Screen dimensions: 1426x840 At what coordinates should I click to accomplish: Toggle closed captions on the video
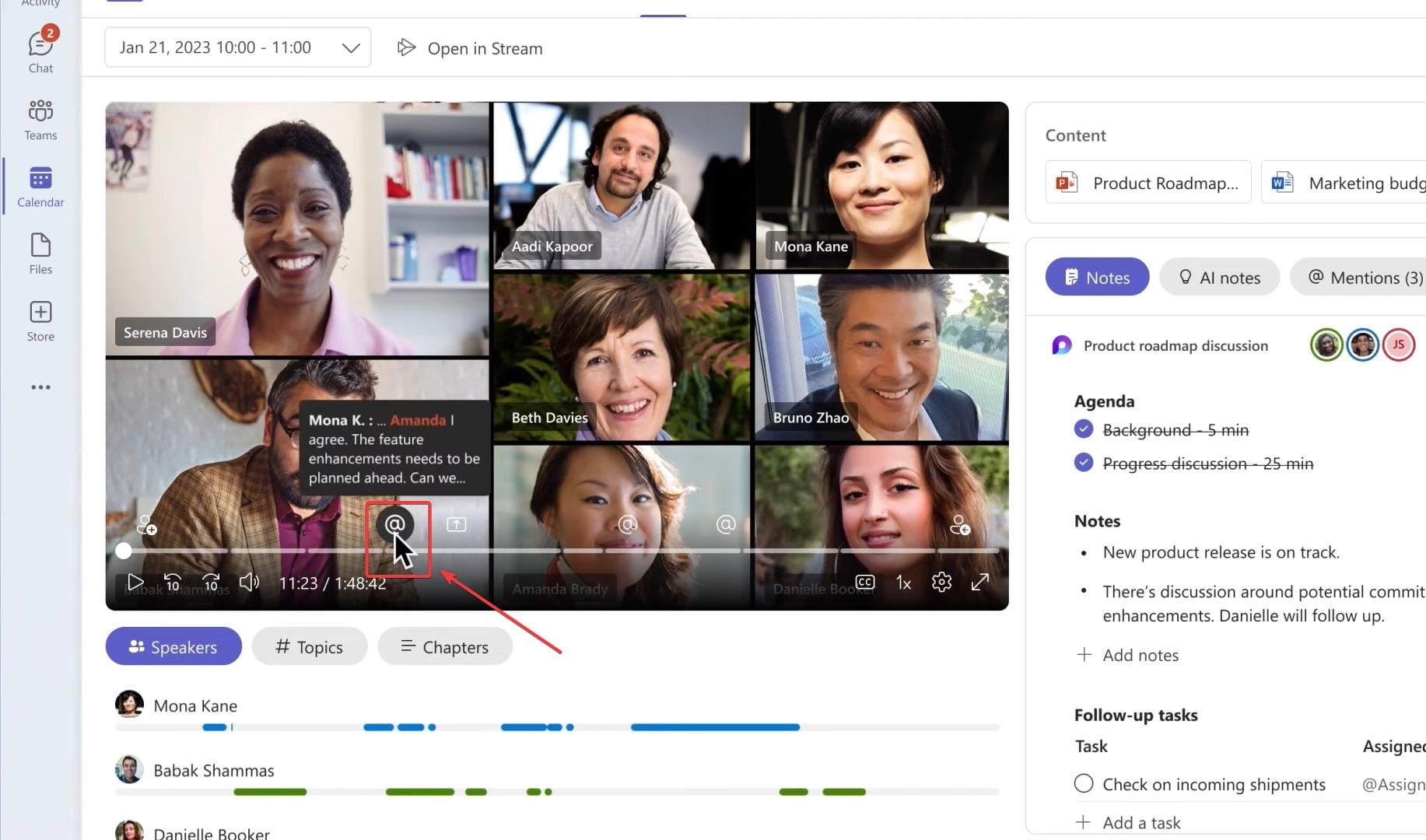(x=864, y=582)
